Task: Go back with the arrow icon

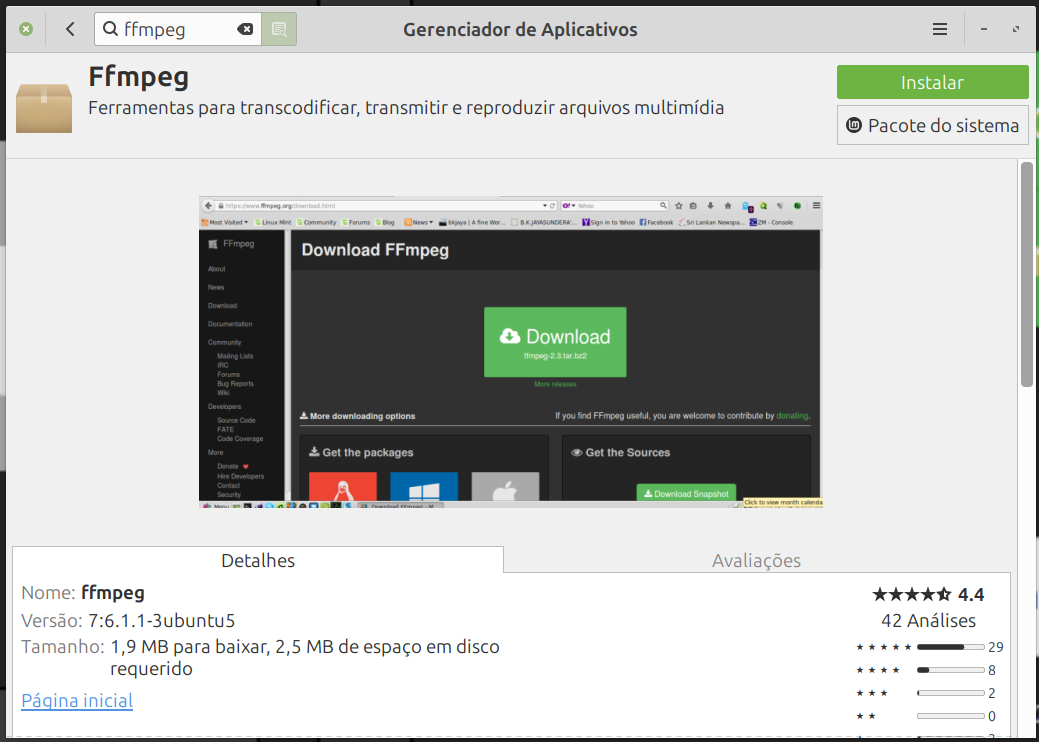Action: 70,29
